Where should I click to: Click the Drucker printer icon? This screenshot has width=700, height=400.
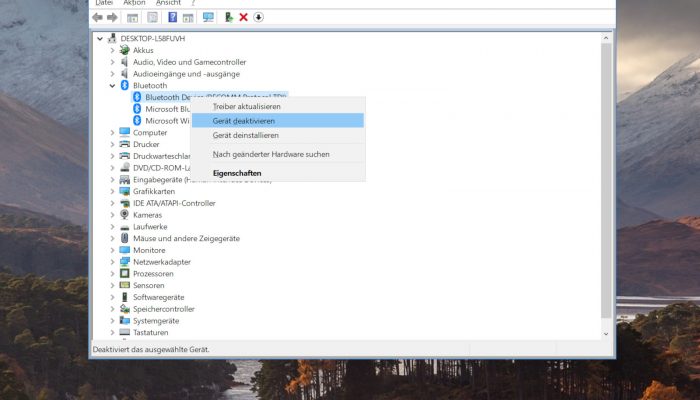[x=125, y=144]
